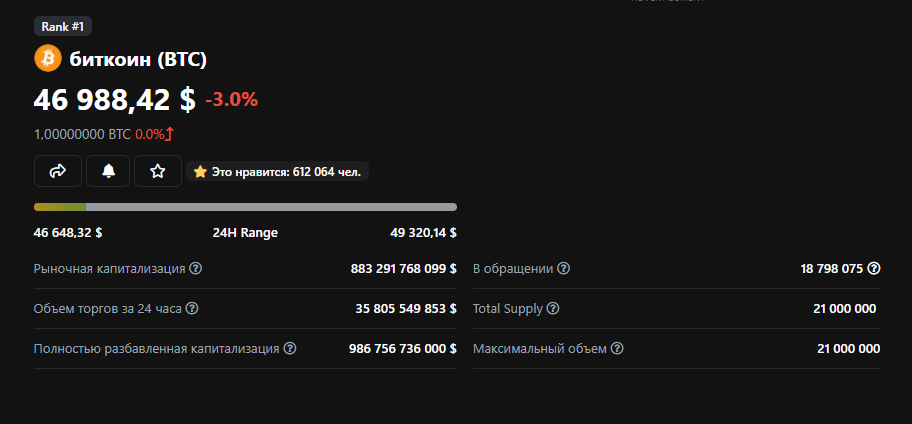Screen dimensions: 912x424
Task: Add Bitcoin to favorites with the star
Action: pyautogui.click(x=157, y=171)
